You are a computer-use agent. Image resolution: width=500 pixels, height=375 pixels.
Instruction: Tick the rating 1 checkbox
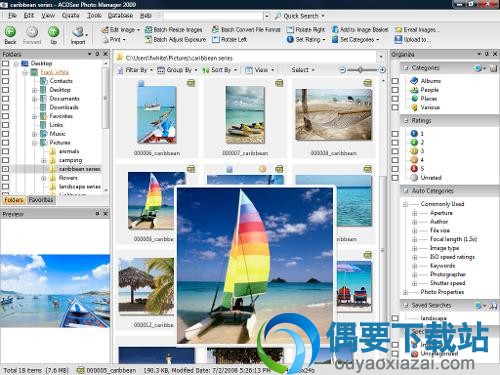(x=395, y=134)
